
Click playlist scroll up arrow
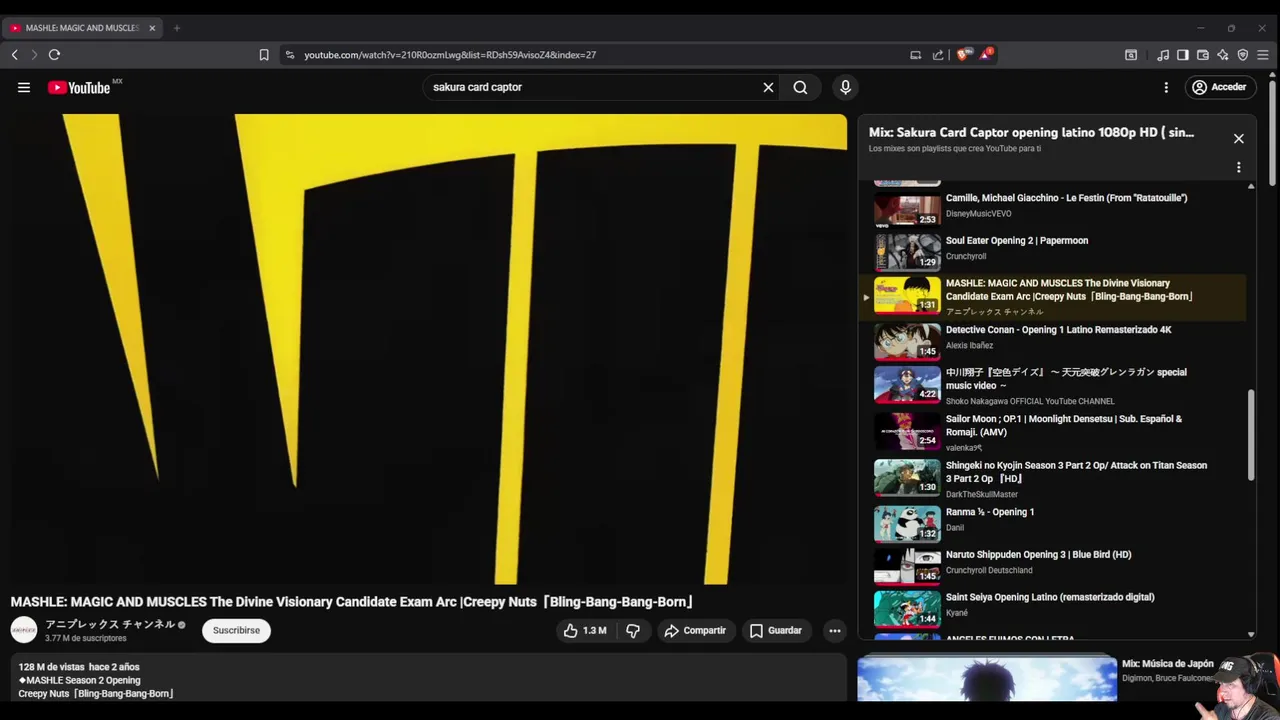(x=1251, y=186)
